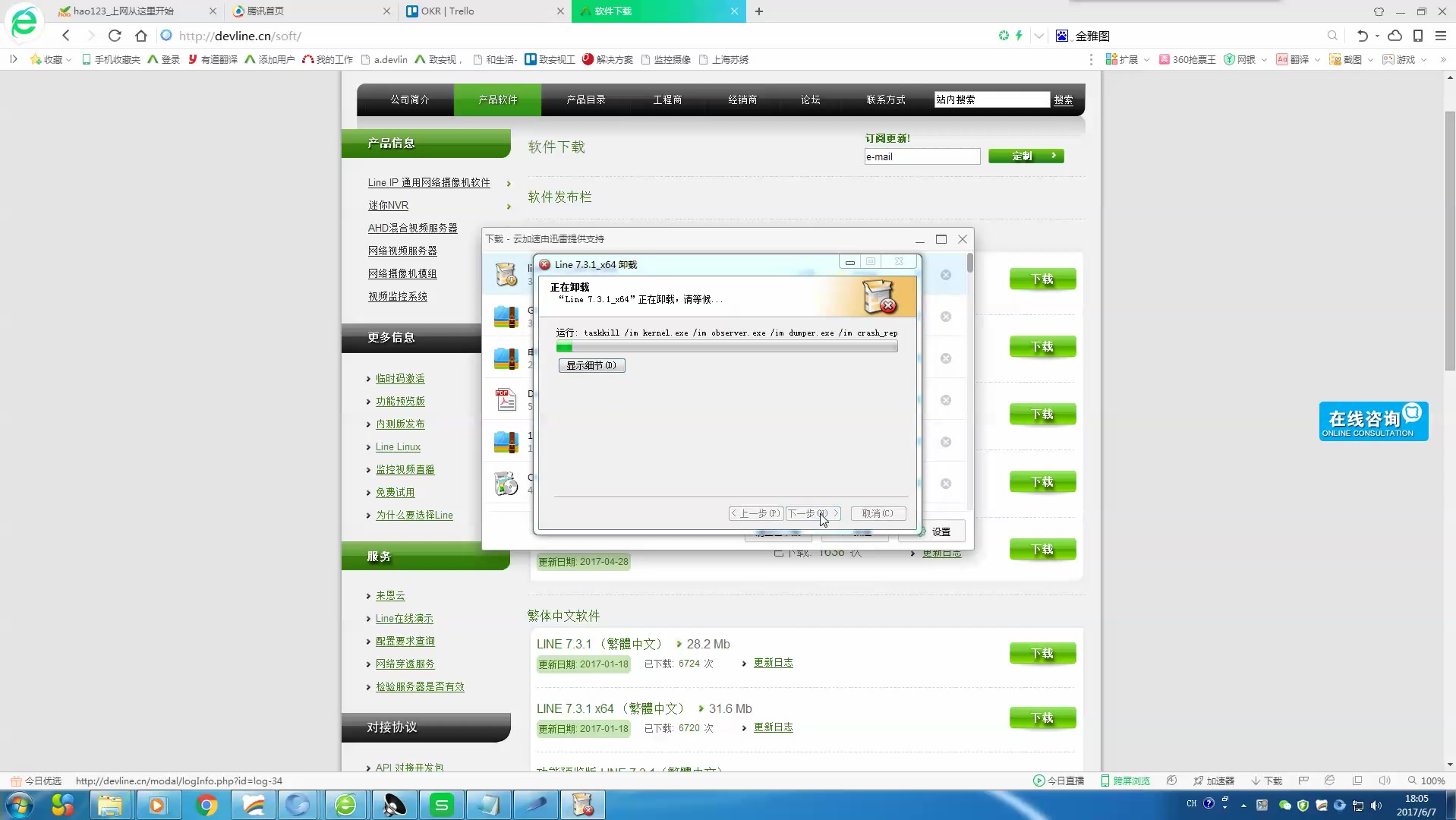Open the 翻译 translate extension

click(1293, 59)
